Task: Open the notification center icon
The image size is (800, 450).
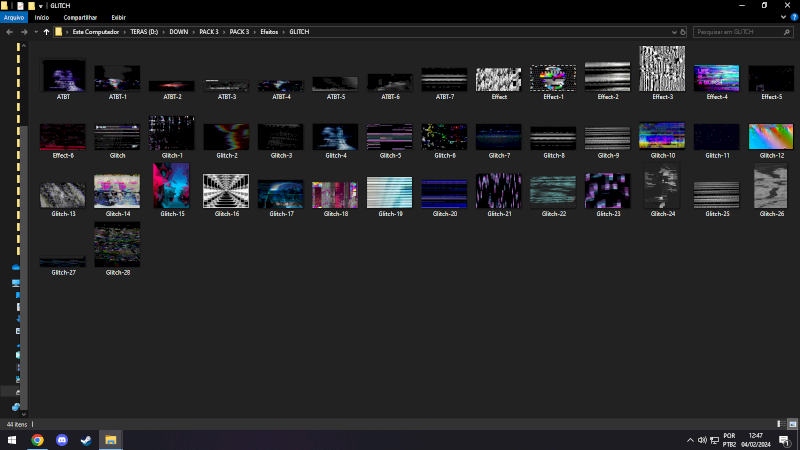Action: click(x=785, y=440)
